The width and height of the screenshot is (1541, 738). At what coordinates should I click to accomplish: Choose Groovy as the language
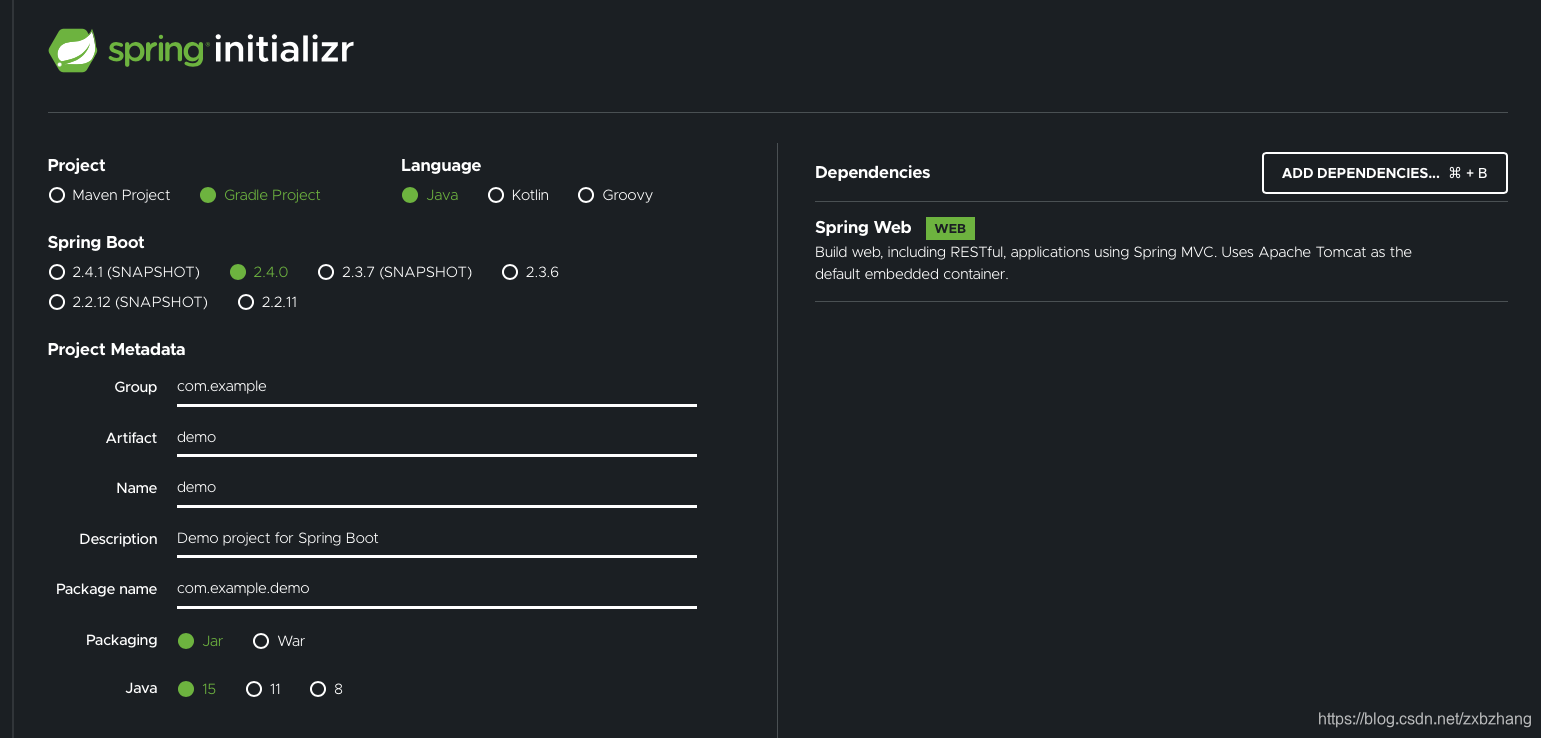coord(586,195)
